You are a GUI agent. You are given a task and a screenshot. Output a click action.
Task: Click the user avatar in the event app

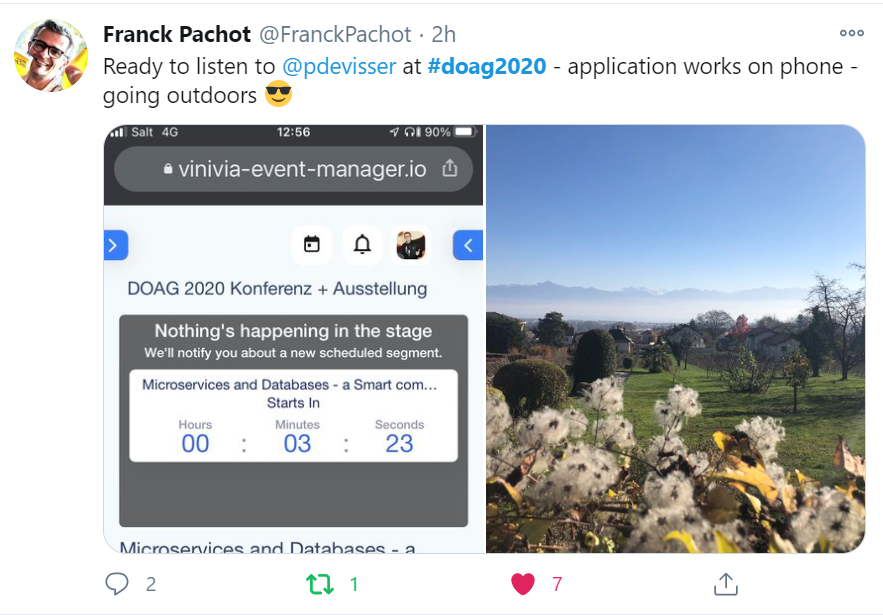coord(411,244)
